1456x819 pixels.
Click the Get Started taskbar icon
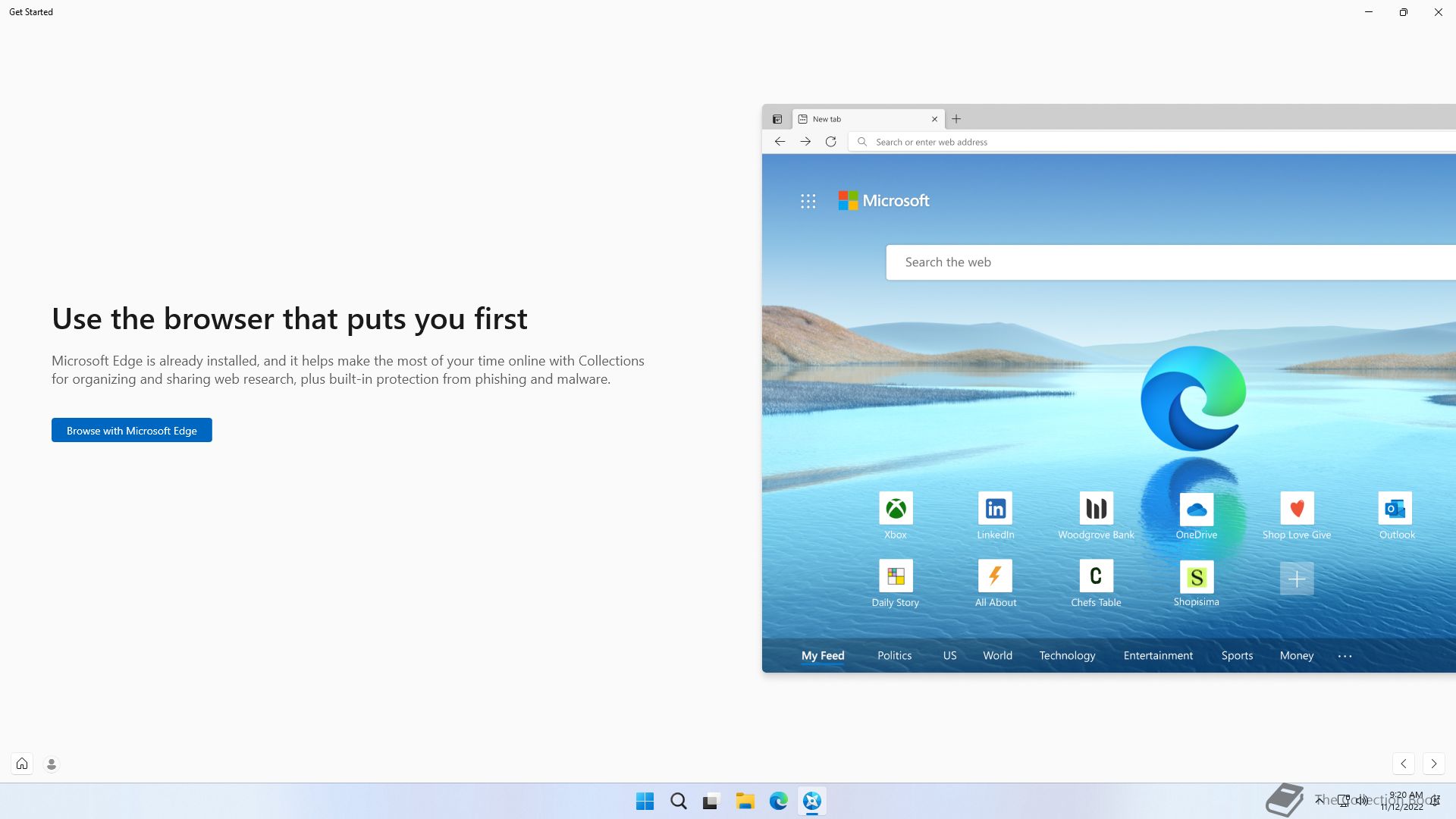(811, 801)
